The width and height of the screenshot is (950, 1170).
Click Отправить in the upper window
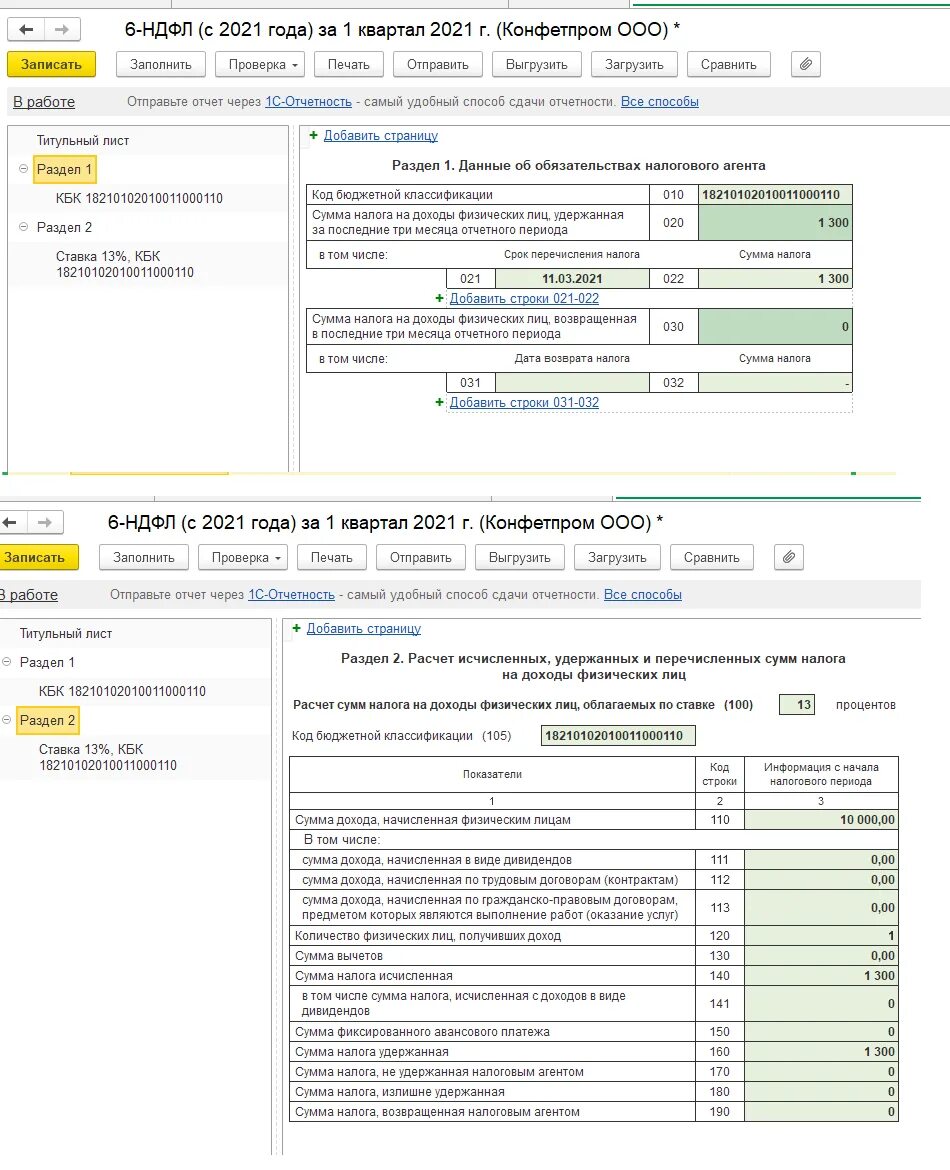[x=438, y=64]
